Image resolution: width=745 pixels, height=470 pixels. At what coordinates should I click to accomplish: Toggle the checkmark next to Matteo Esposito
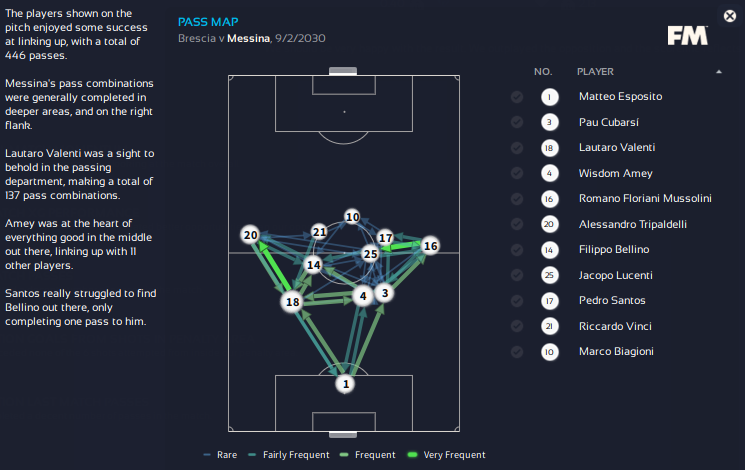[x=516, y=97]
